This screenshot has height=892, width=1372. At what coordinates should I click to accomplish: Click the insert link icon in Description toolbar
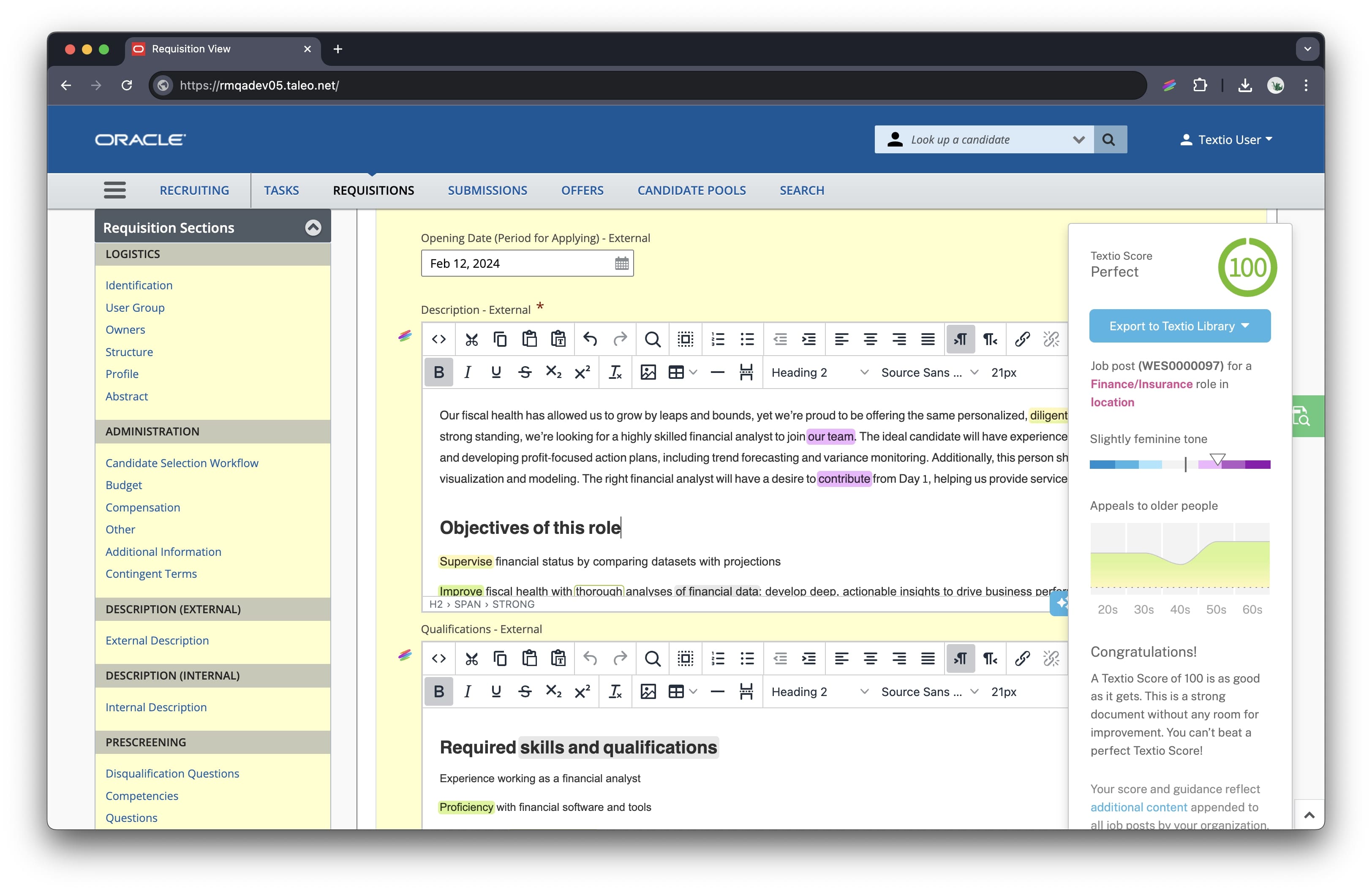[x=1022, y=340]
